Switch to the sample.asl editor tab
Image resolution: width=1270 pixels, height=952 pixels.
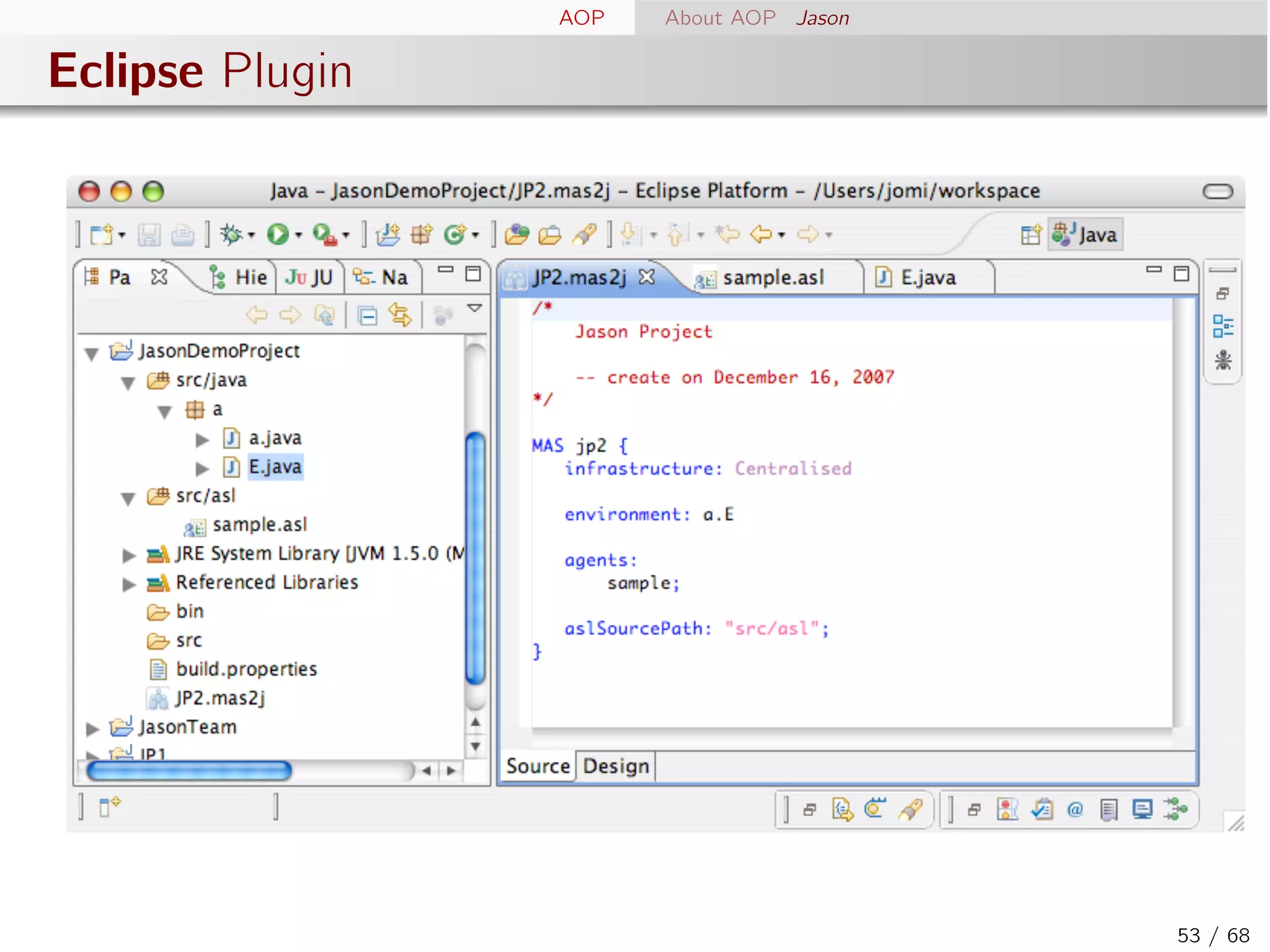pos(773,278)
